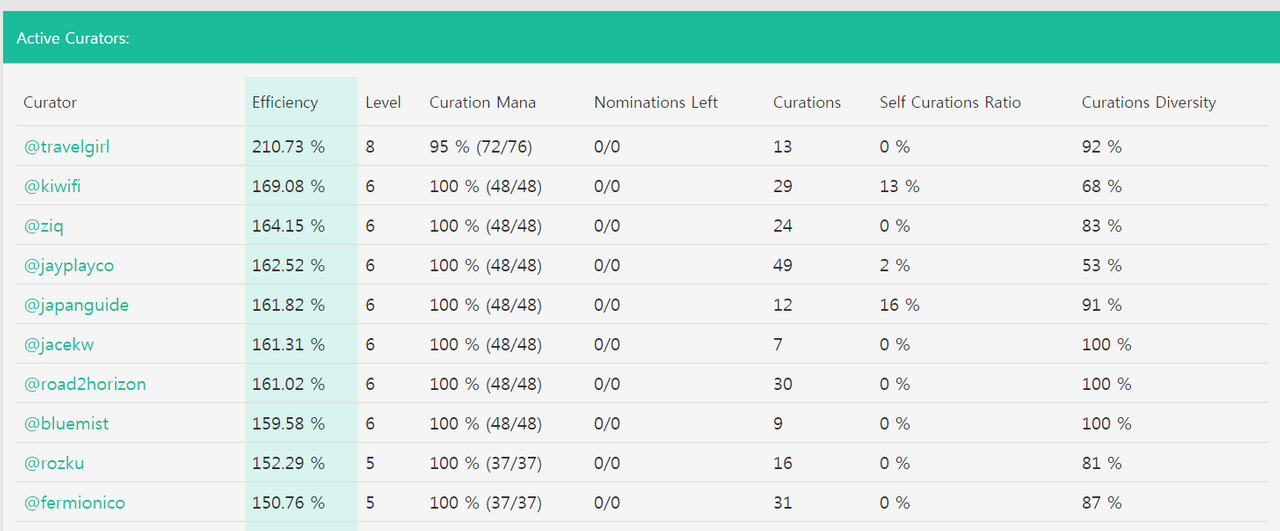Go to @road2horizon curator profile

point(85,384)
